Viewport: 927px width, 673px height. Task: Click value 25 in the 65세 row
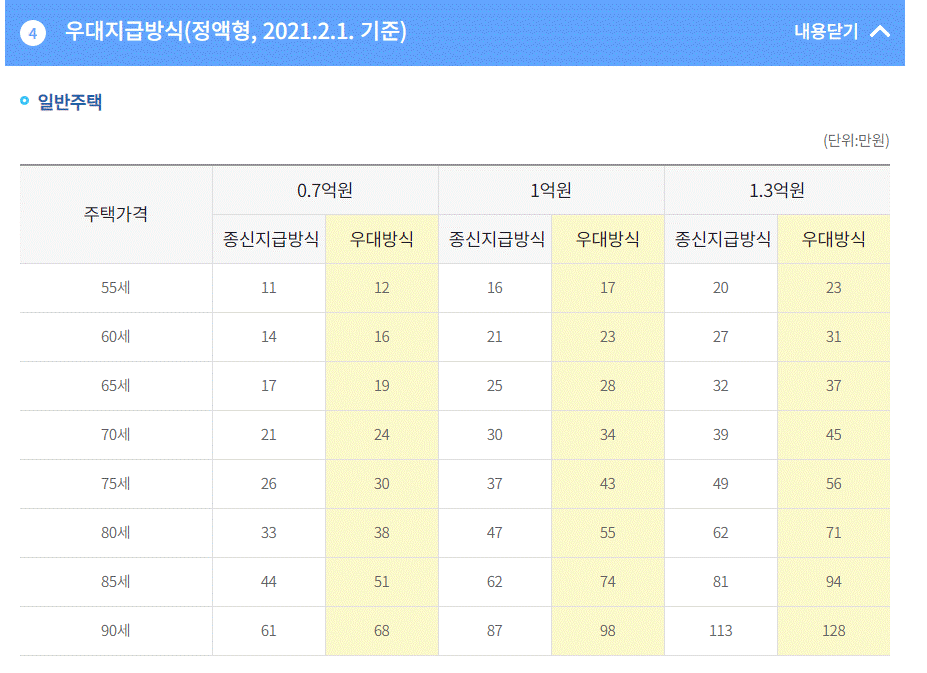point(495,386)
